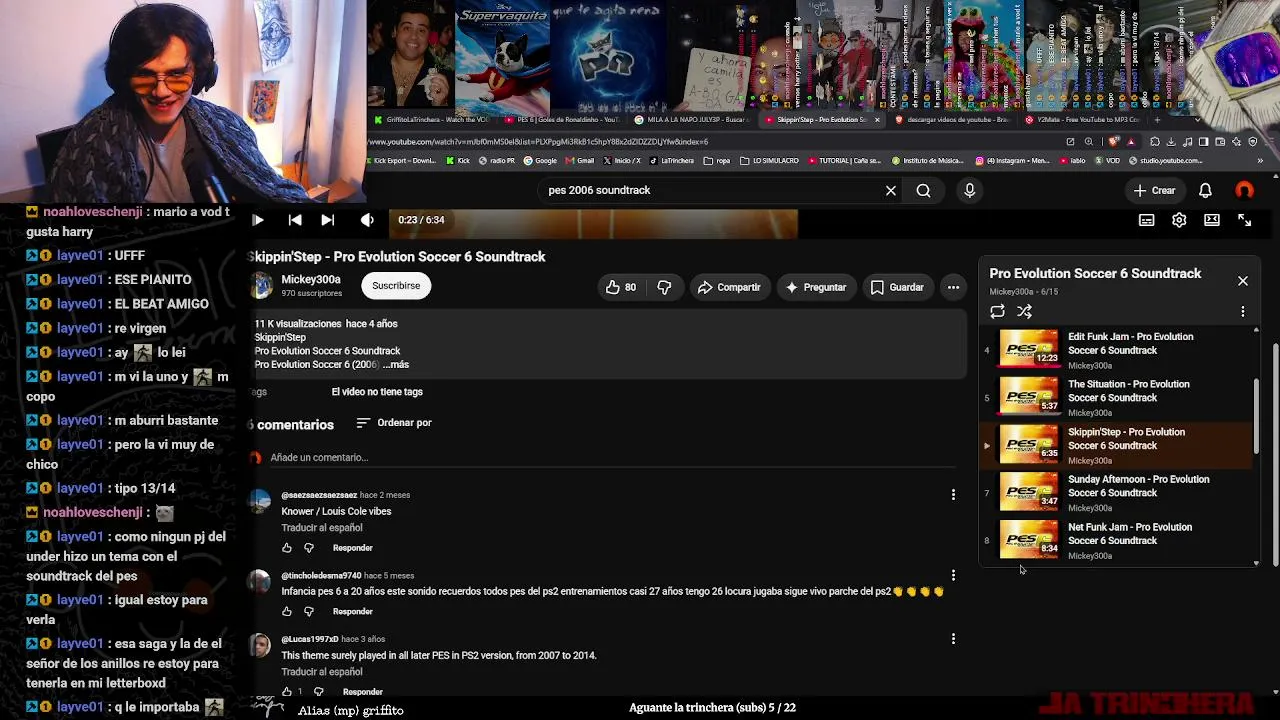
Task: Close the playlist panel
Action: tap(1243, 281)
